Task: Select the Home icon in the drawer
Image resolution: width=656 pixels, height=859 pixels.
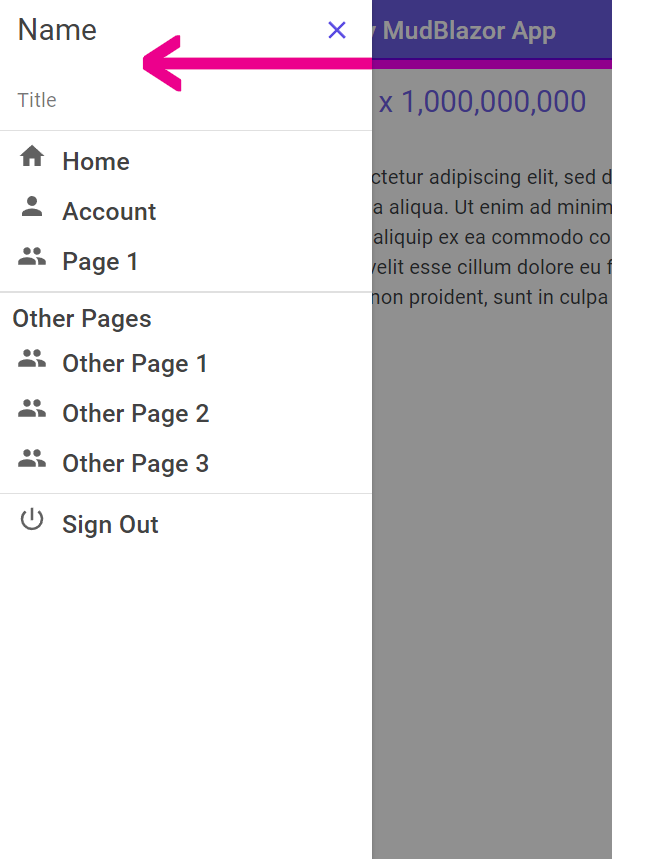Action: coord(32,157)
